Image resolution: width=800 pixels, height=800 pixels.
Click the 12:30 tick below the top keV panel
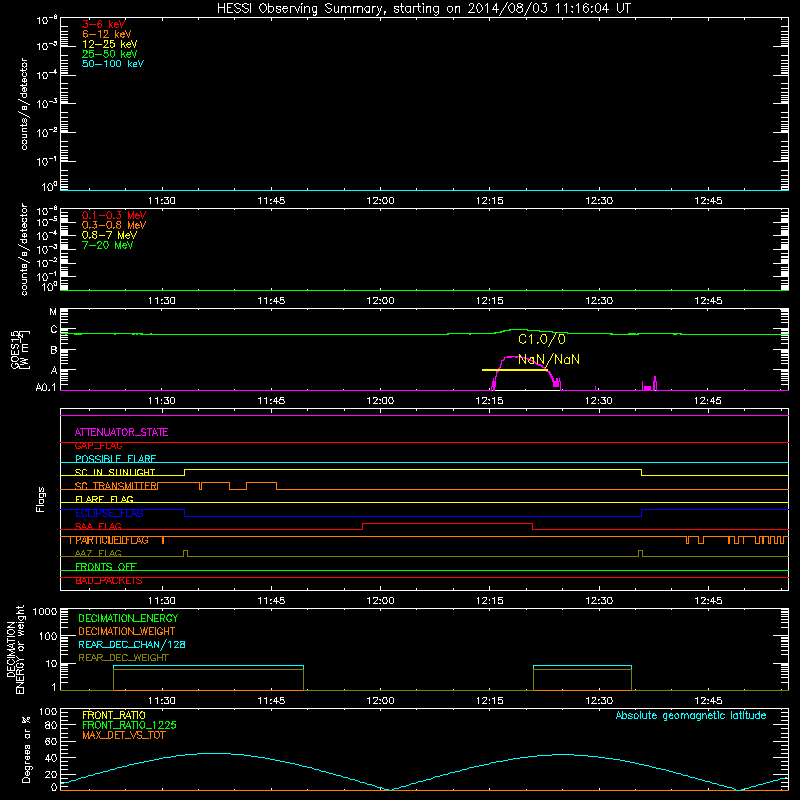(599, 201)
